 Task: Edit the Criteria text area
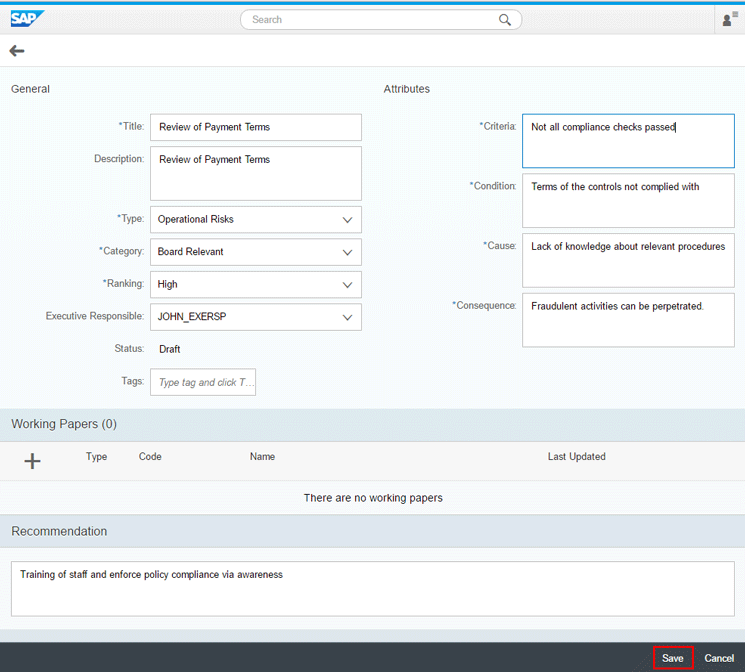(x=628, y=141)
